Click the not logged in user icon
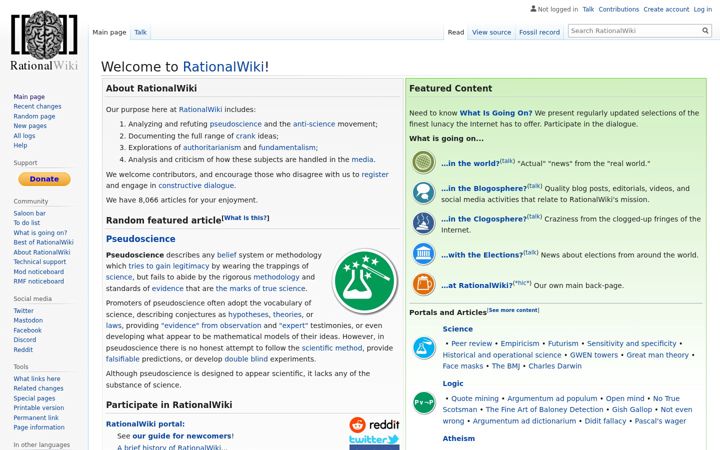Viewport: 720px width, 450px height. 533,9
